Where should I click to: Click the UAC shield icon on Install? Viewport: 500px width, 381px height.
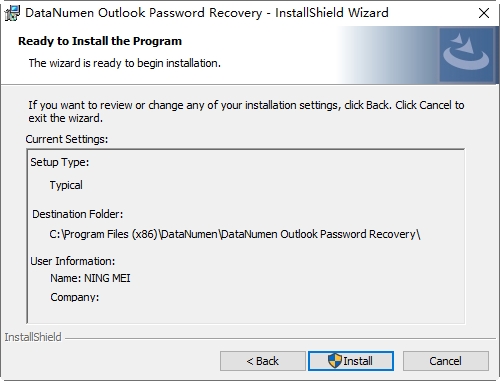[x=335, y=361]
